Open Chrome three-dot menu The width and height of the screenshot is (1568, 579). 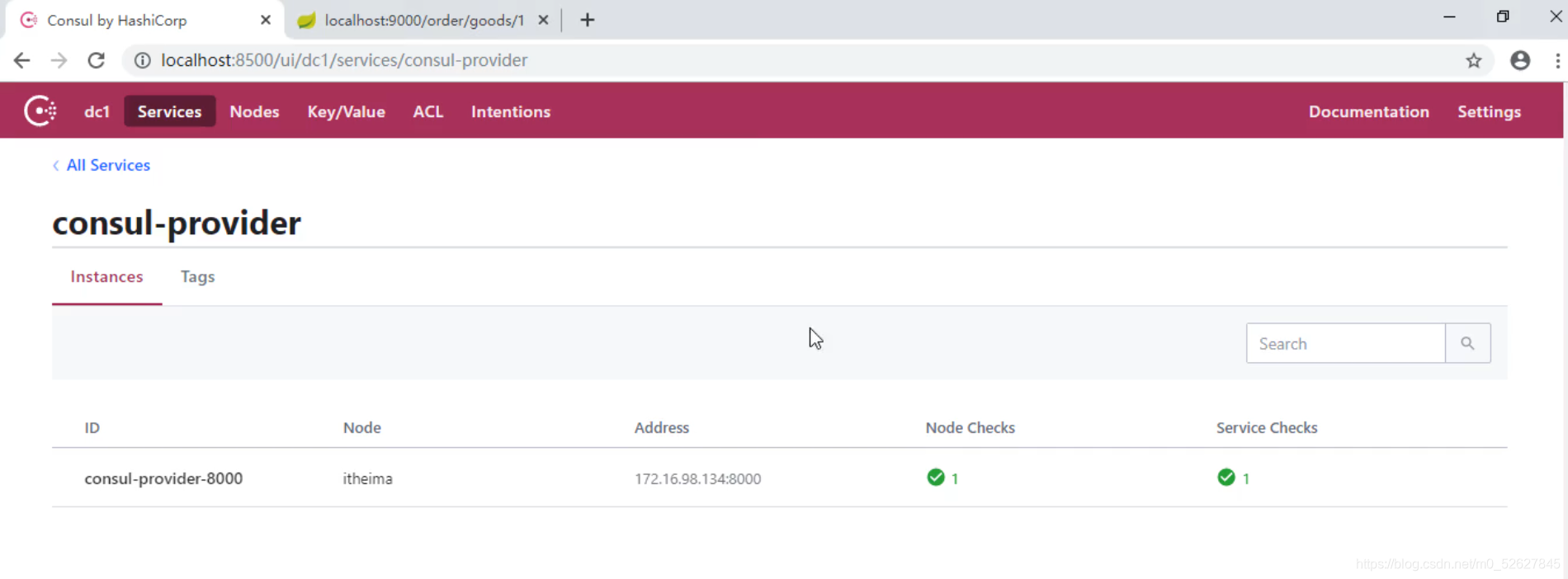[x=1557, y=60]
